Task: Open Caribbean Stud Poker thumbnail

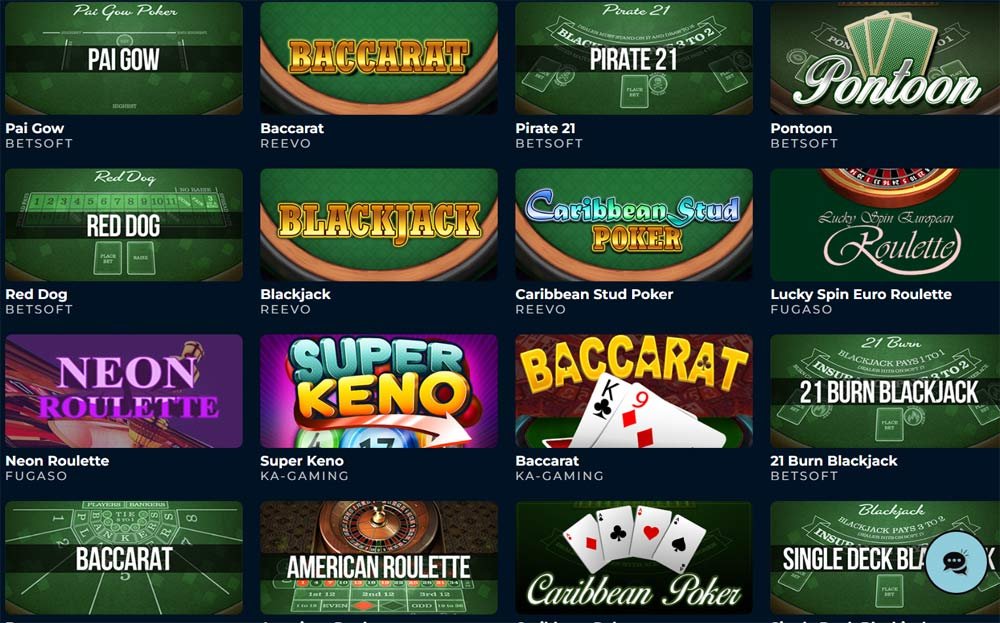Action: click(634, 224)
